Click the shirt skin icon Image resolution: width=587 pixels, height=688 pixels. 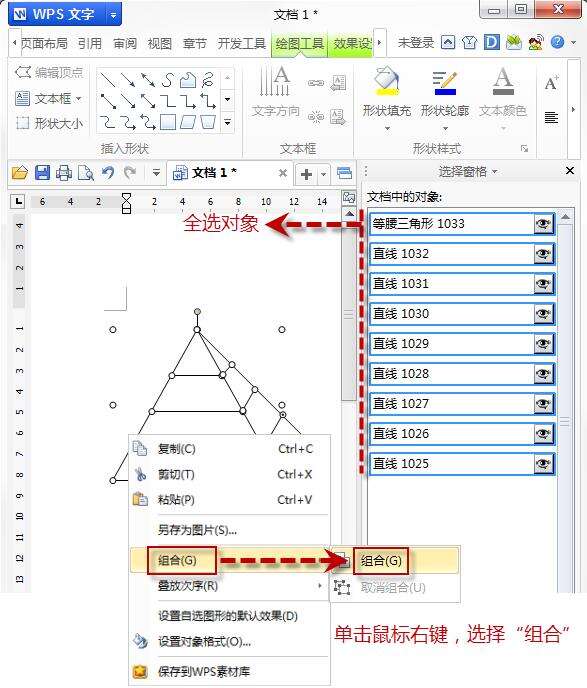[469, 42]
